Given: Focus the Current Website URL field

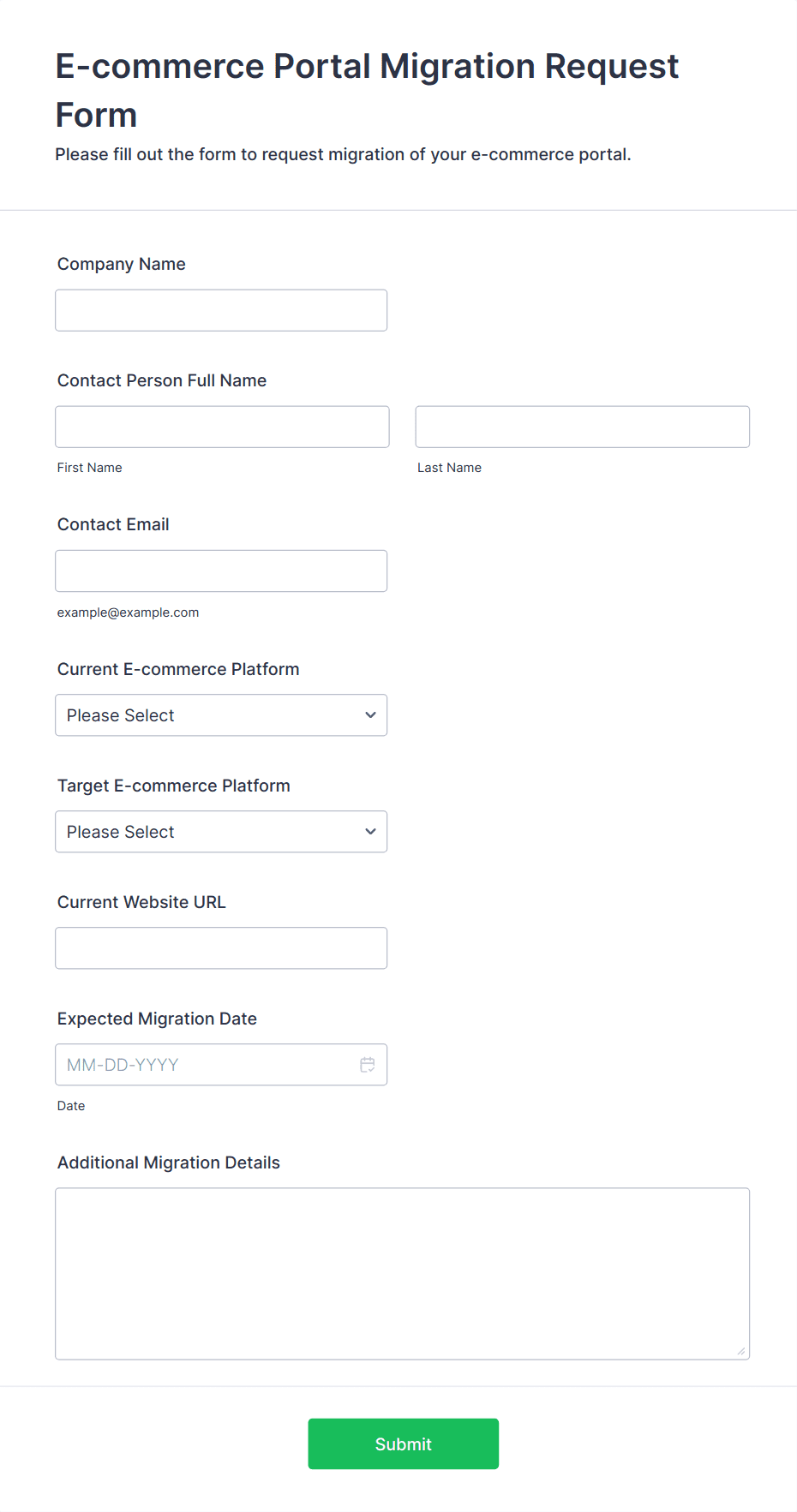Looking at the screenshot, I should point(221,948).
